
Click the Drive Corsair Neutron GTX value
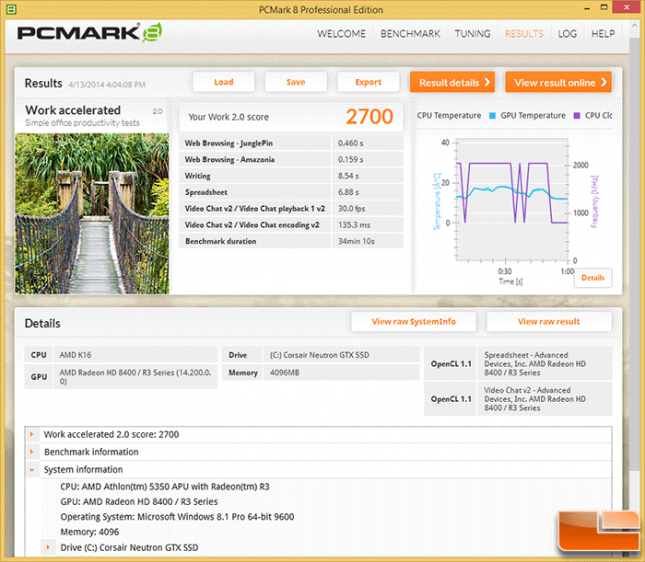[x=341, y=355]
